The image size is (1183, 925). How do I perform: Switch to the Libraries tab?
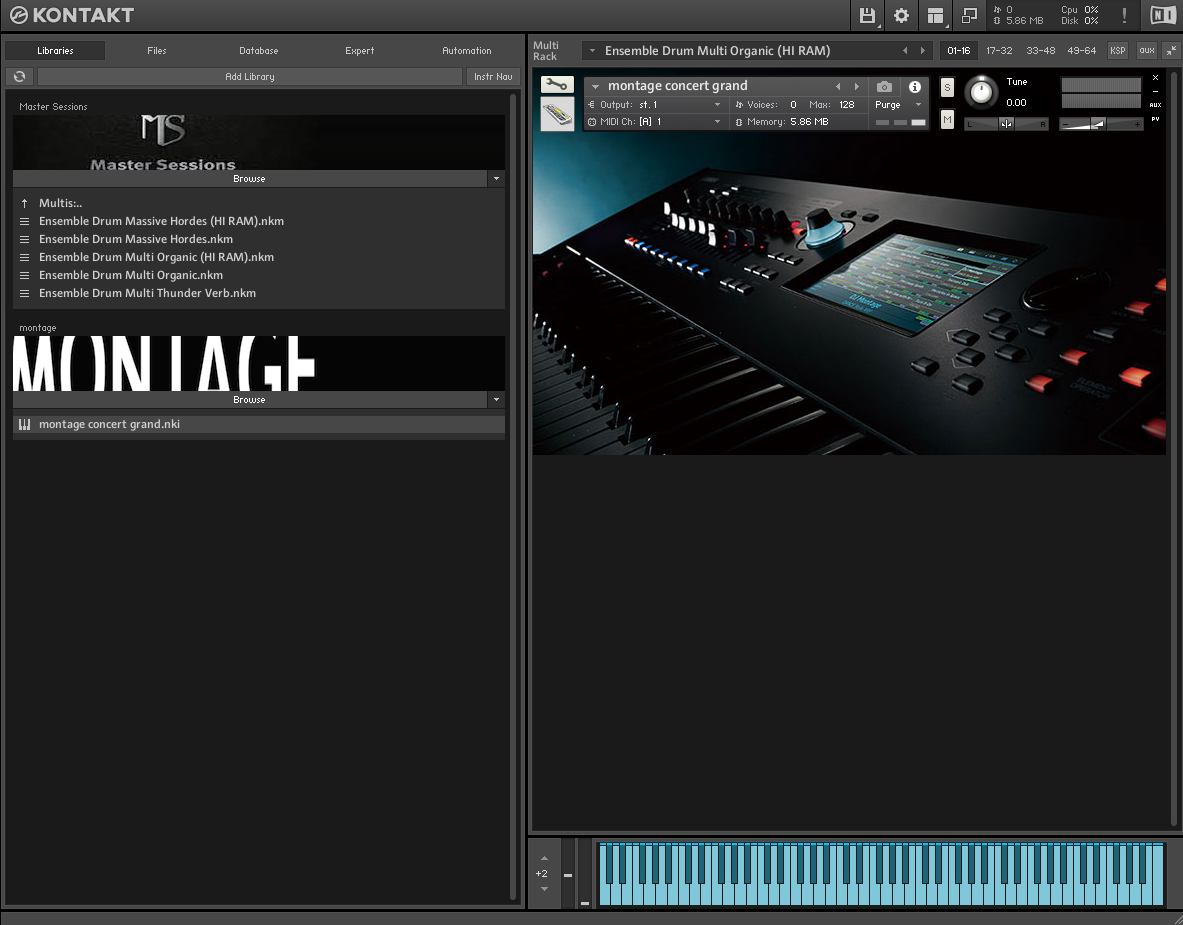point(55,51)
